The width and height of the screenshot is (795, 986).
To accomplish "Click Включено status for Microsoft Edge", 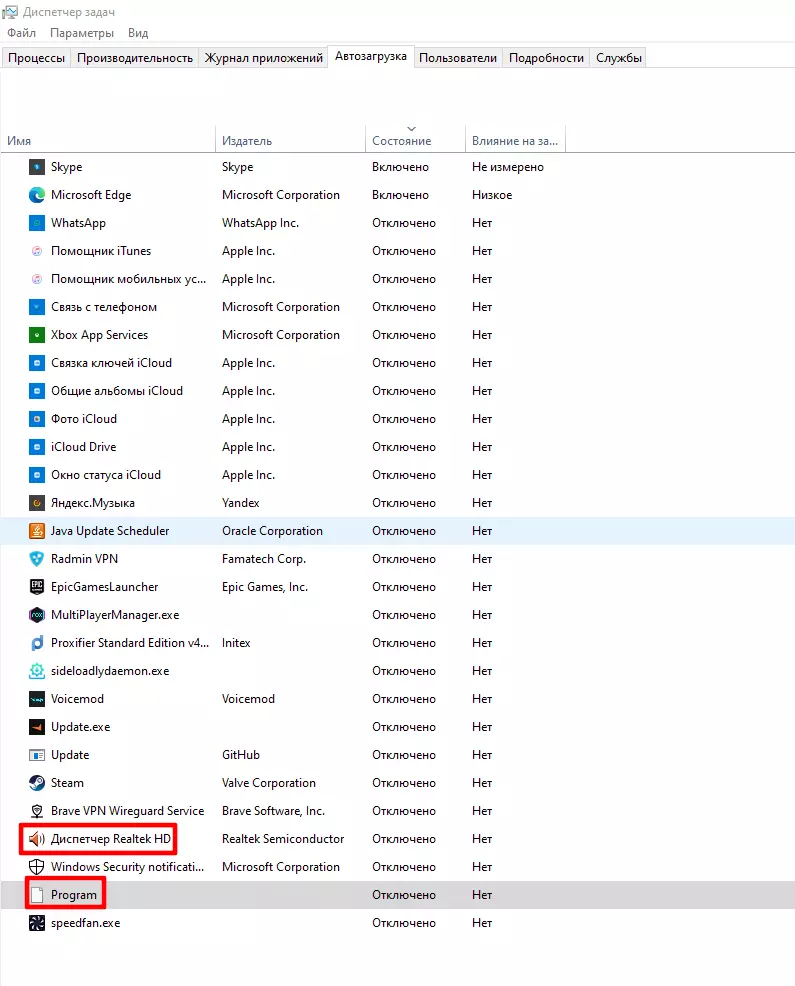I will coord(400,195).
